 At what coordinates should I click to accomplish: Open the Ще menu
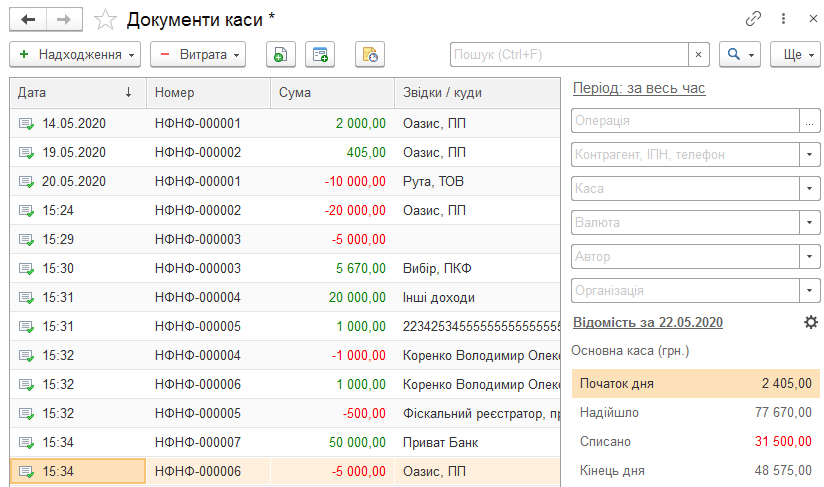795,55
